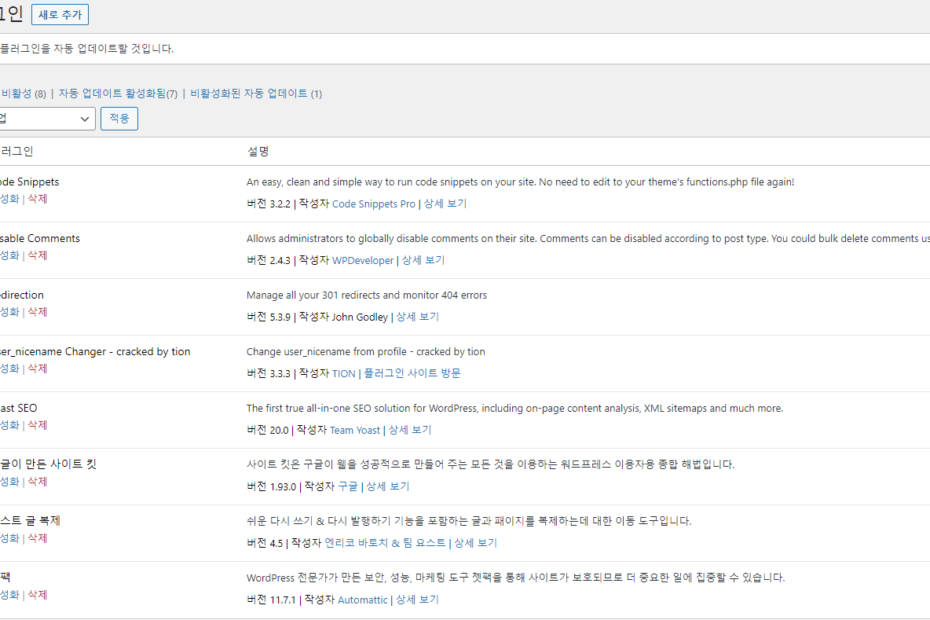The height and width of the screenshot is (620, 930).
Task: Activate the user_nicename Changer plugin
Action: point(9,368)
